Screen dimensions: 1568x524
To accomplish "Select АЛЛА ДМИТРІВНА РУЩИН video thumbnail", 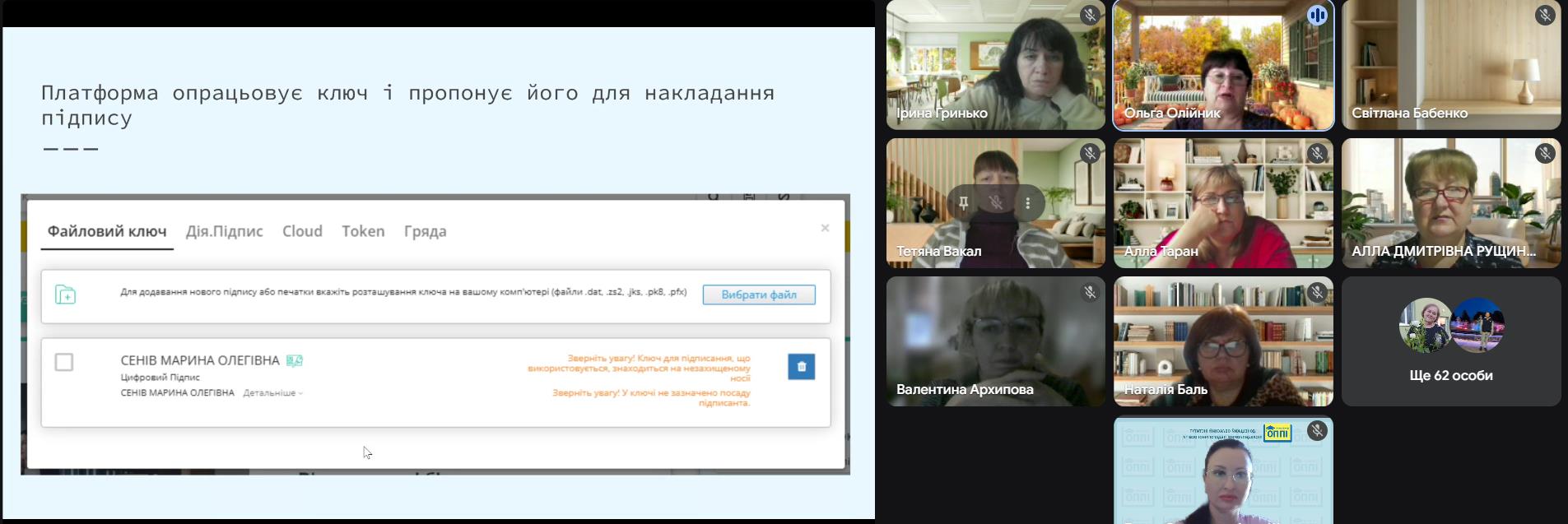I will point(1451,202).
